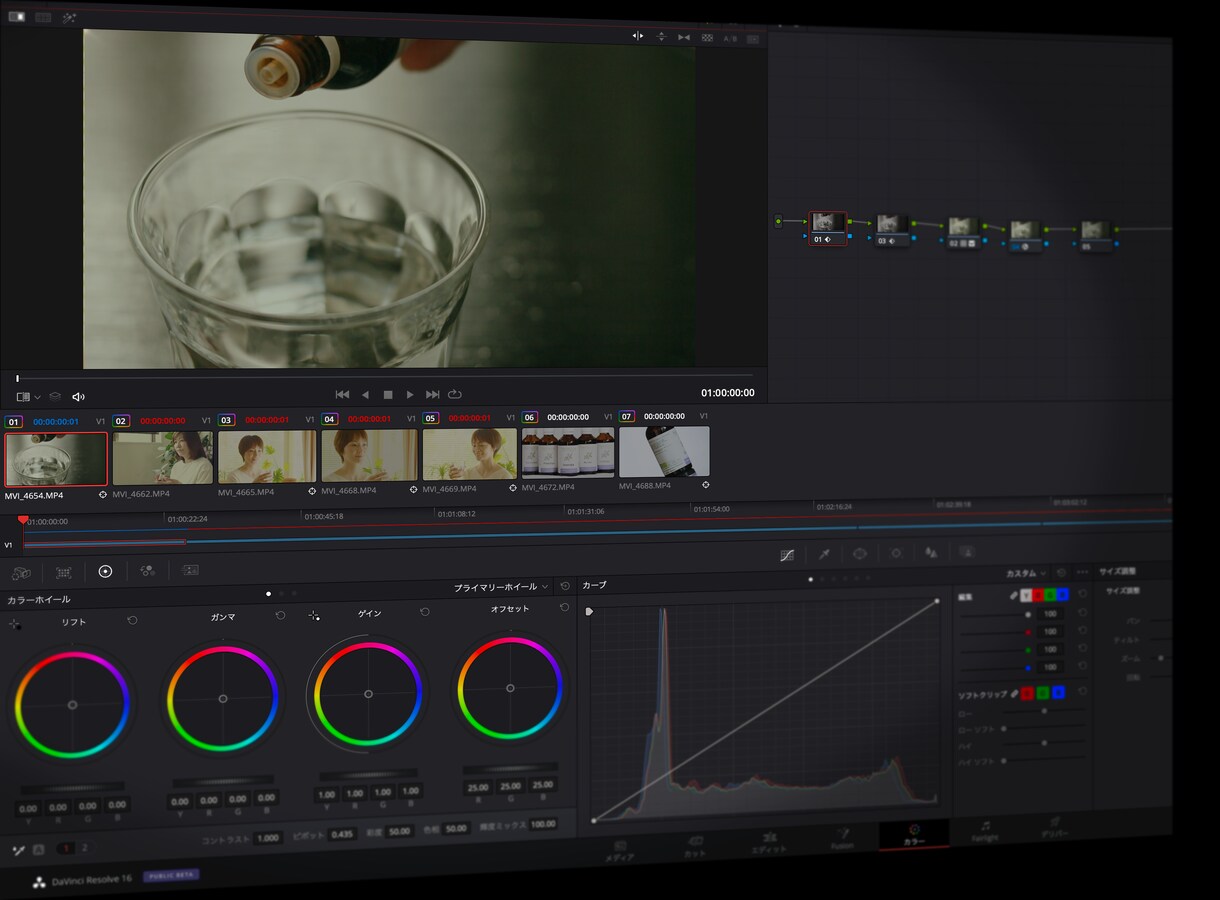Image resolution: width=1220 pixels, height=900 pixels.
Task: Adjust the ゲイン master wheel slider
Action: point(369,774)
